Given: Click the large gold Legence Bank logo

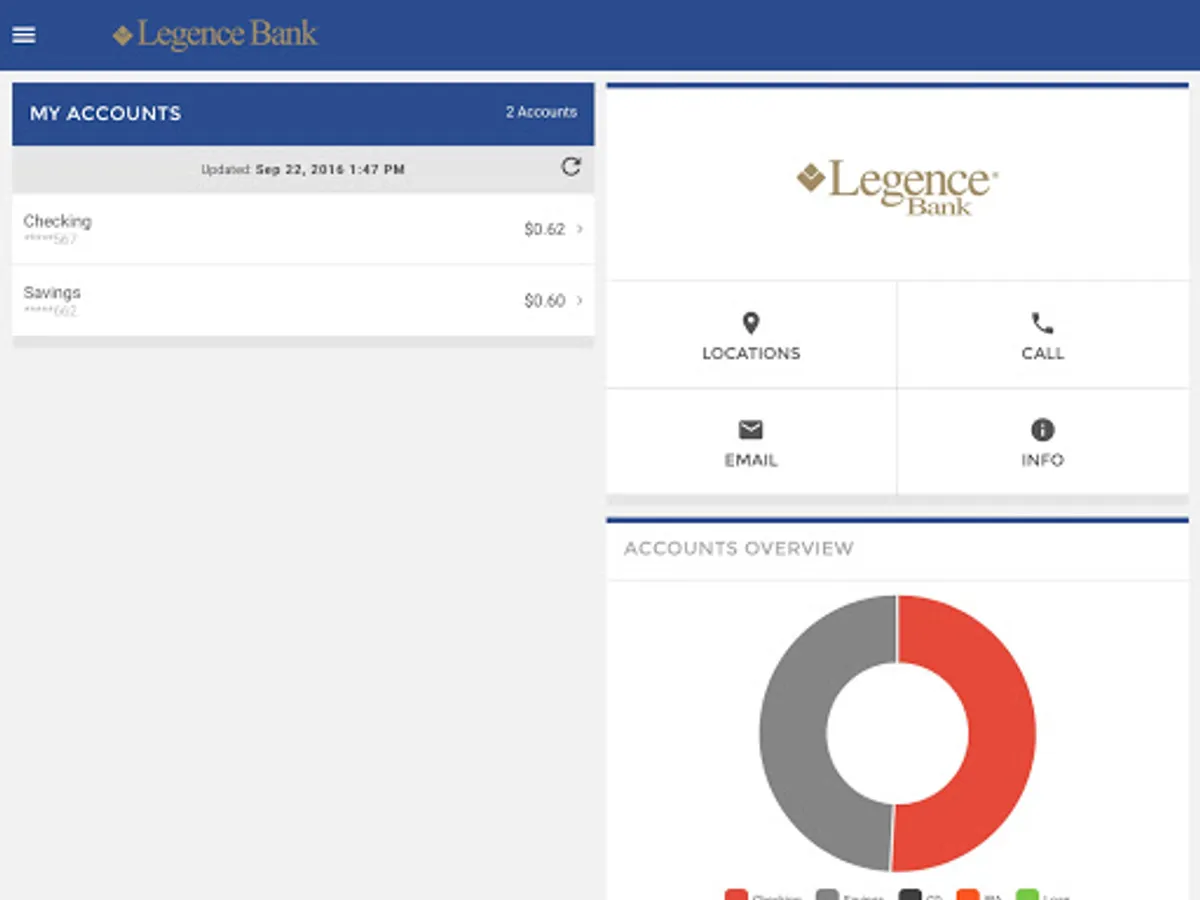Looking at the screenshot, I should [x=897, y=187].
